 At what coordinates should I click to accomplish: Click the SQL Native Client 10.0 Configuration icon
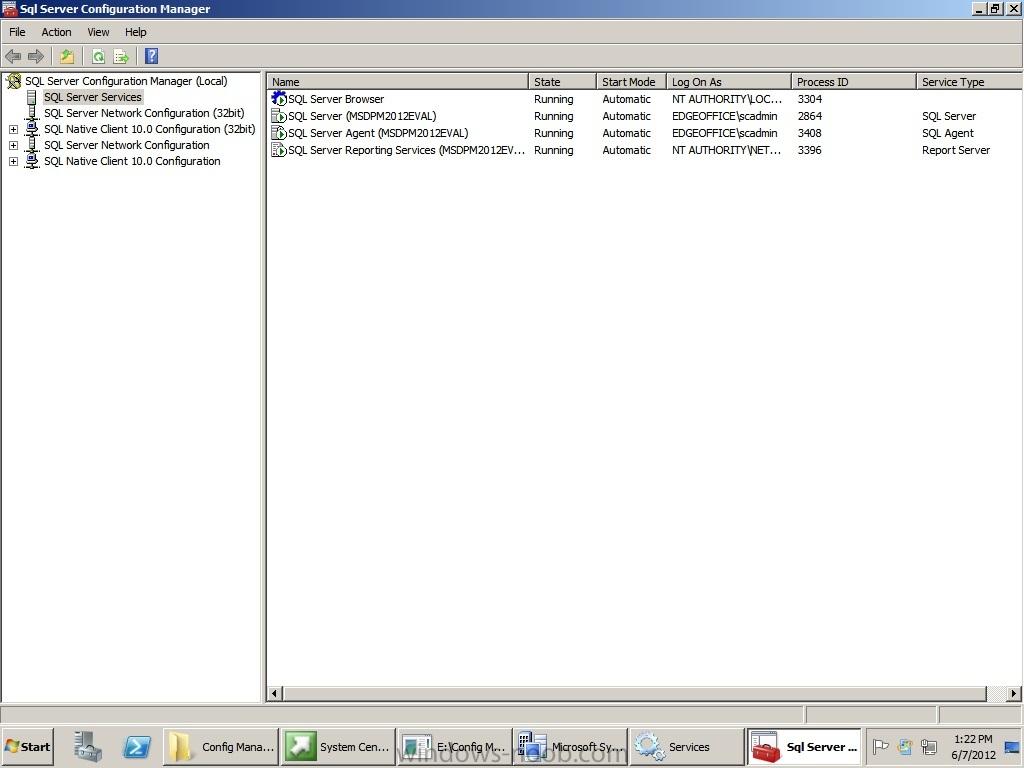point(31,161)
